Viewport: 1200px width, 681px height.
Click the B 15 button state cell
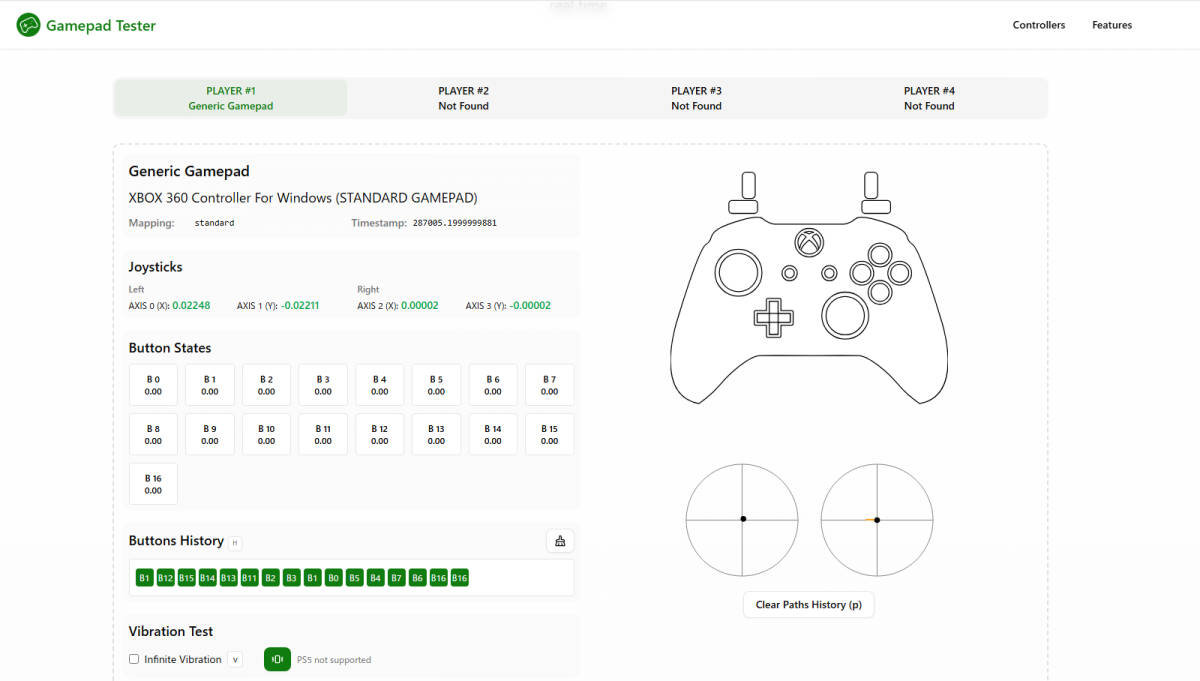[550, 434]
